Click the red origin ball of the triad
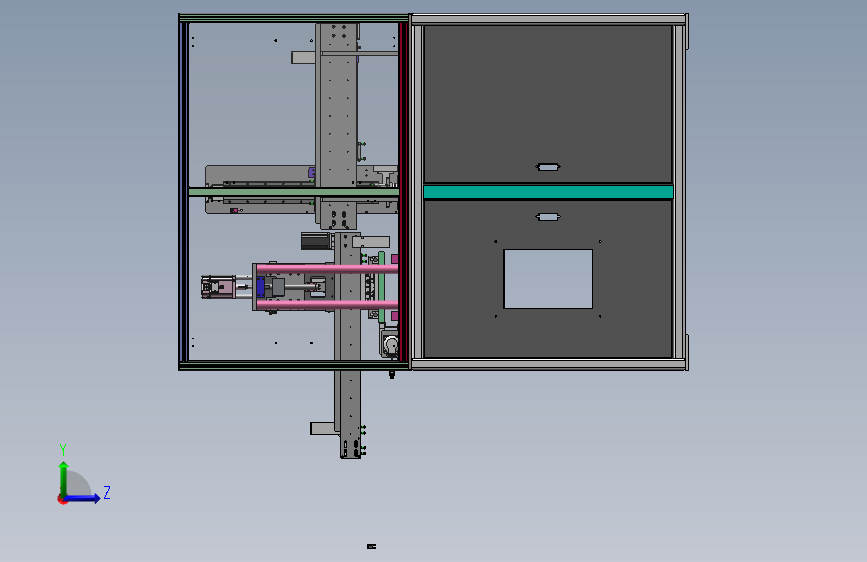Image resolution: width=867 pixels, height=562 pixels. (x=62, y=499)
